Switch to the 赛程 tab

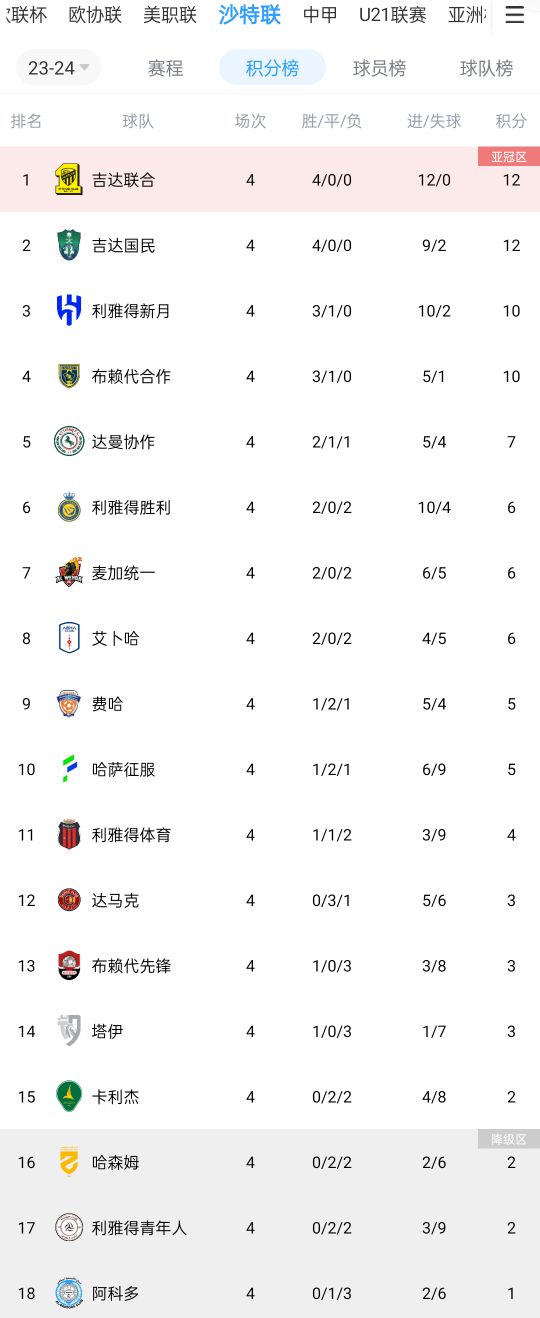[x=165, y=68]
